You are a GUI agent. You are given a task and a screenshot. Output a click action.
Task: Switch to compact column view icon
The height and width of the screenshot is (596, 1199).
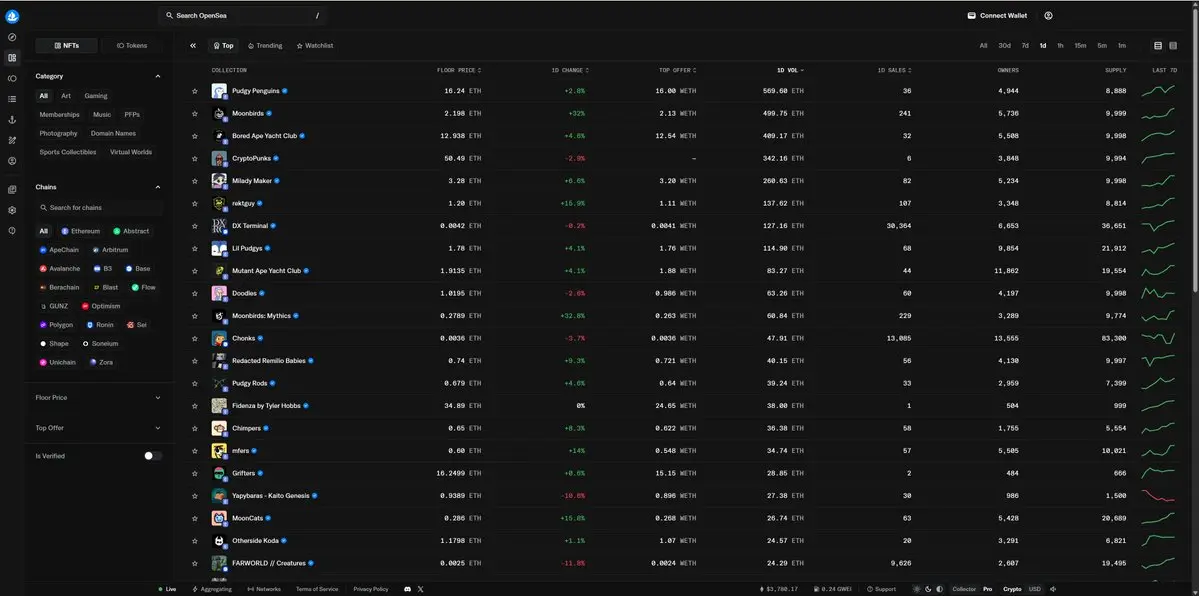1175,46
